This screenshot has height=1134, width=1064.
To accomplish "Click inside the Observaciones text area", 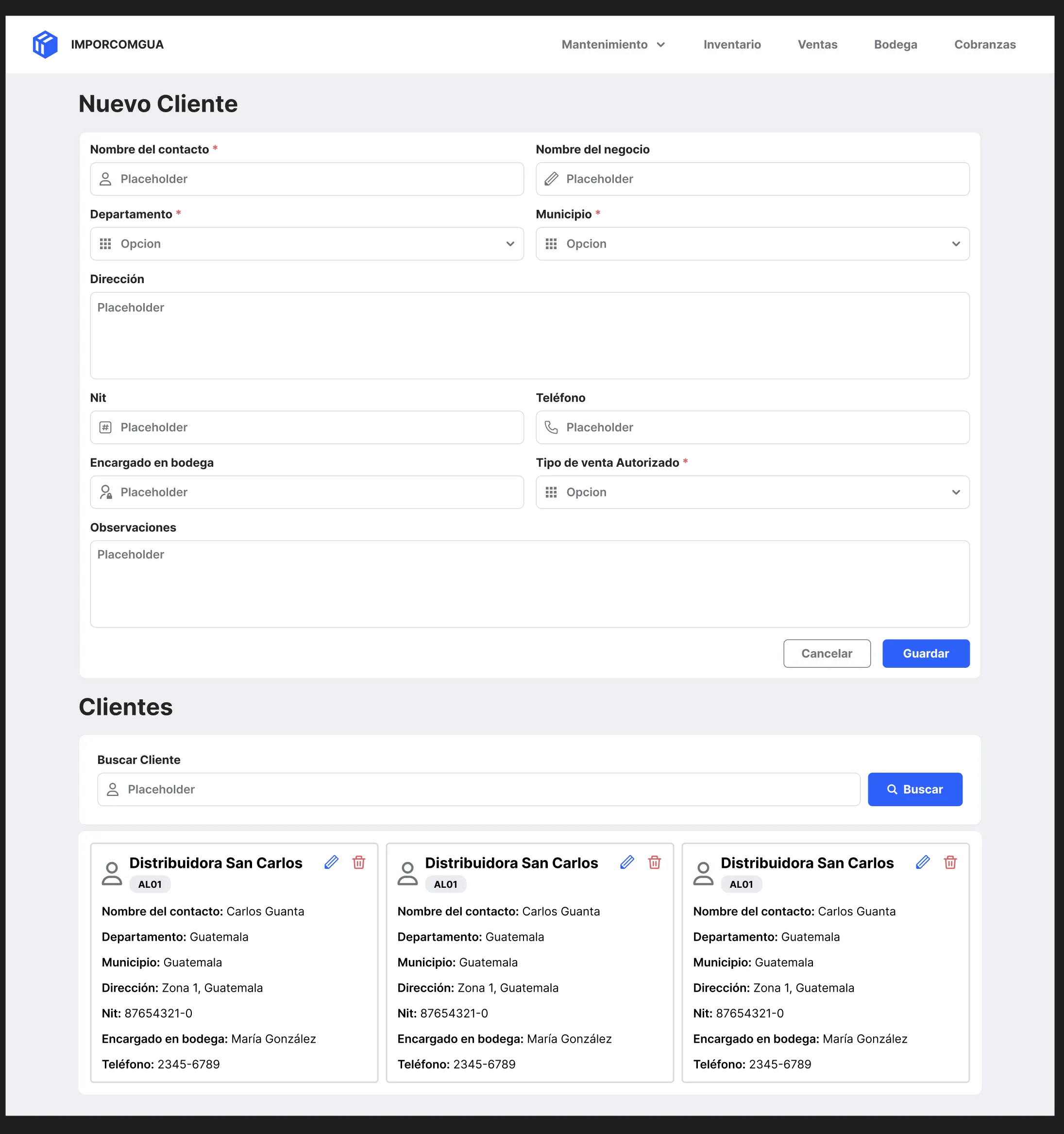I will pyautogui.click(x=529, y=584).
